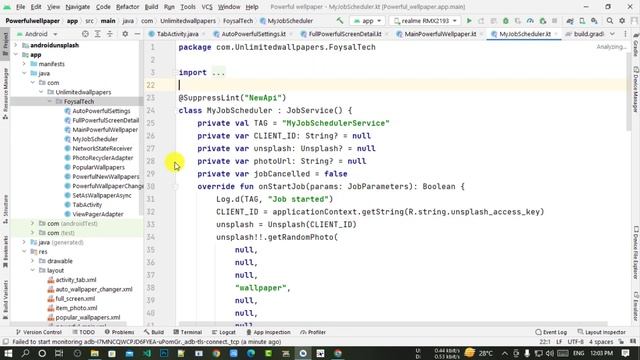The height and width of the screenshot is (360, 640).
Task: Open Device Manager phone icon in toolbar
Action: (582, 20)
